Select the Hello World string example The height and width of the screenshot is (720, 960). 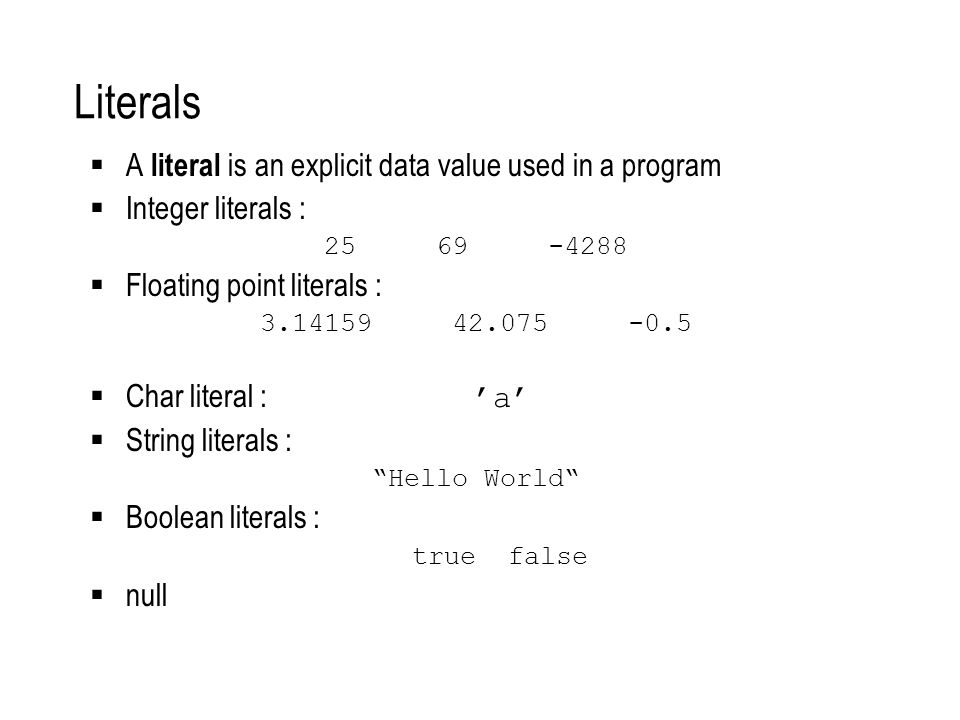coord(476,478)
